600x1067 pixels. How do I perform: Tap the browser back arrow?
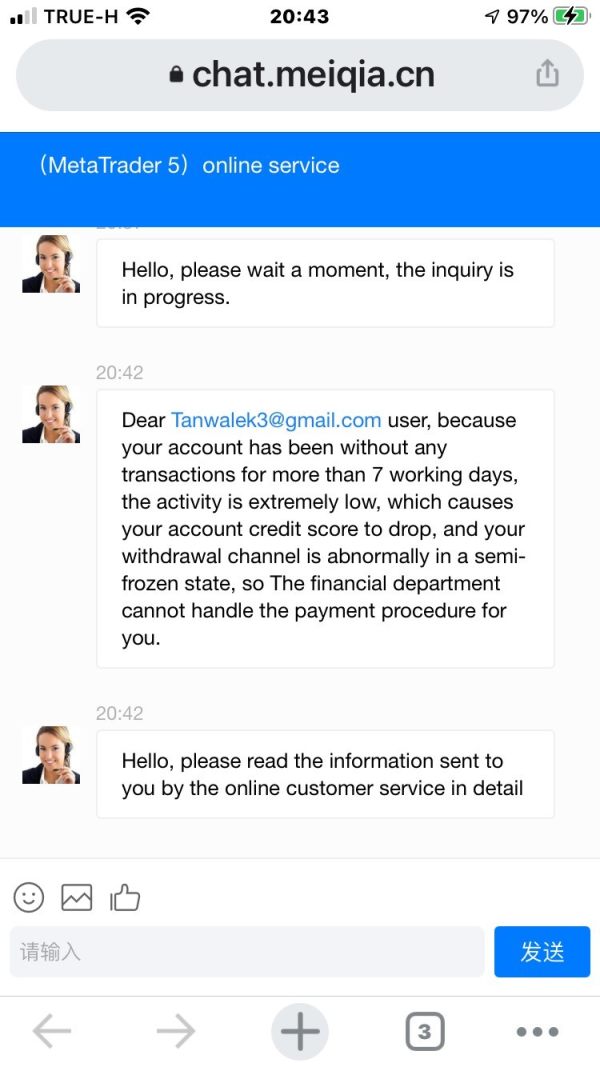click(x=52, y=1032)
